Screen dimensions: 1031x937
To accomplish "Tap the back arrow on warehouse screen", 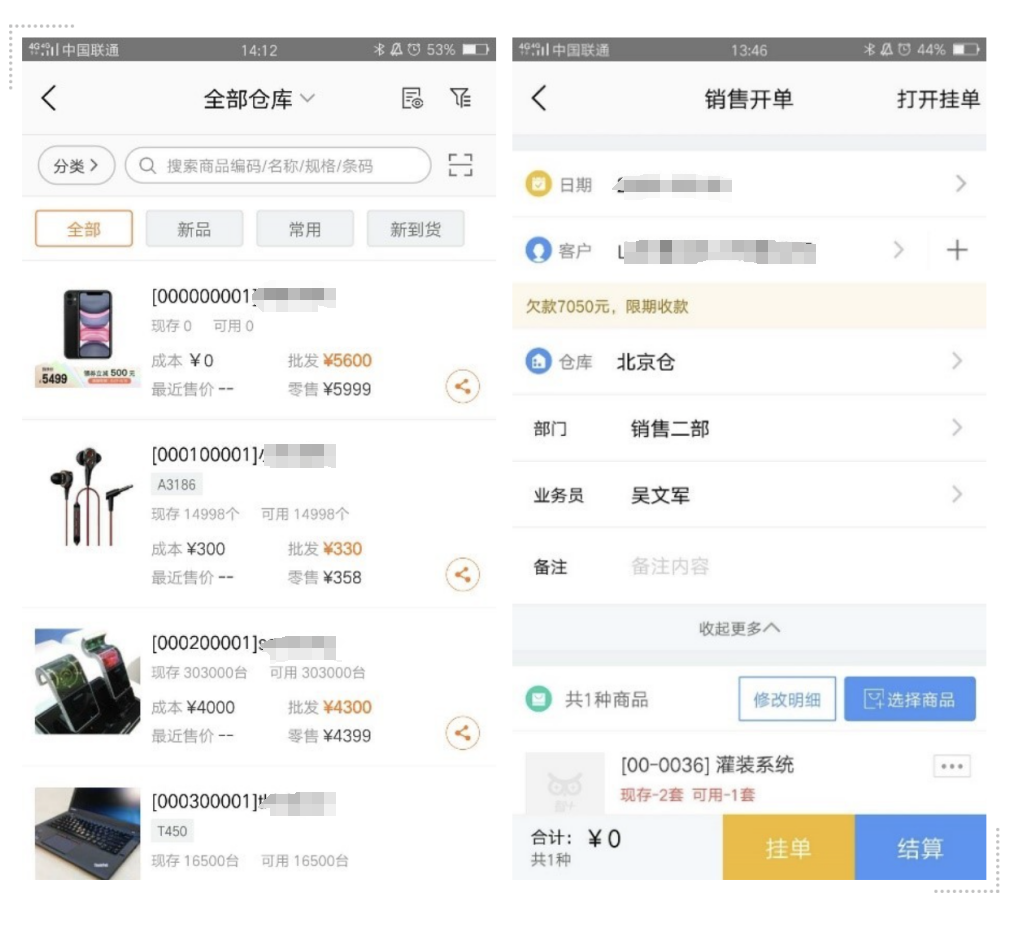I will 49,98.
